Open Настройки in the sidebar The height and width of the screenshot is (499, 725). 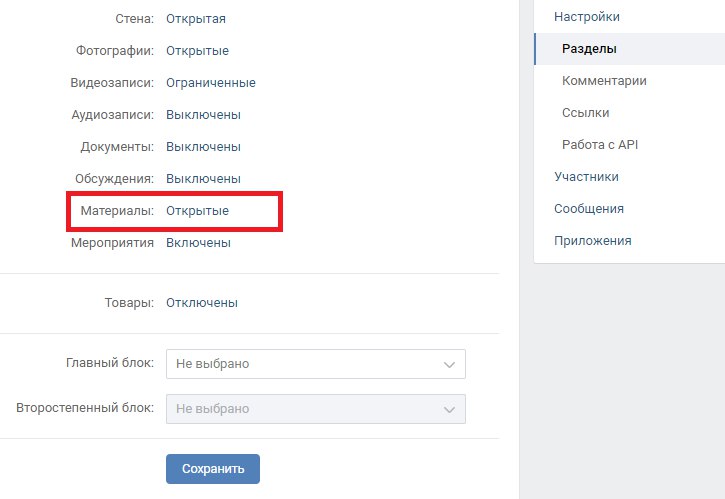point(587,16)
